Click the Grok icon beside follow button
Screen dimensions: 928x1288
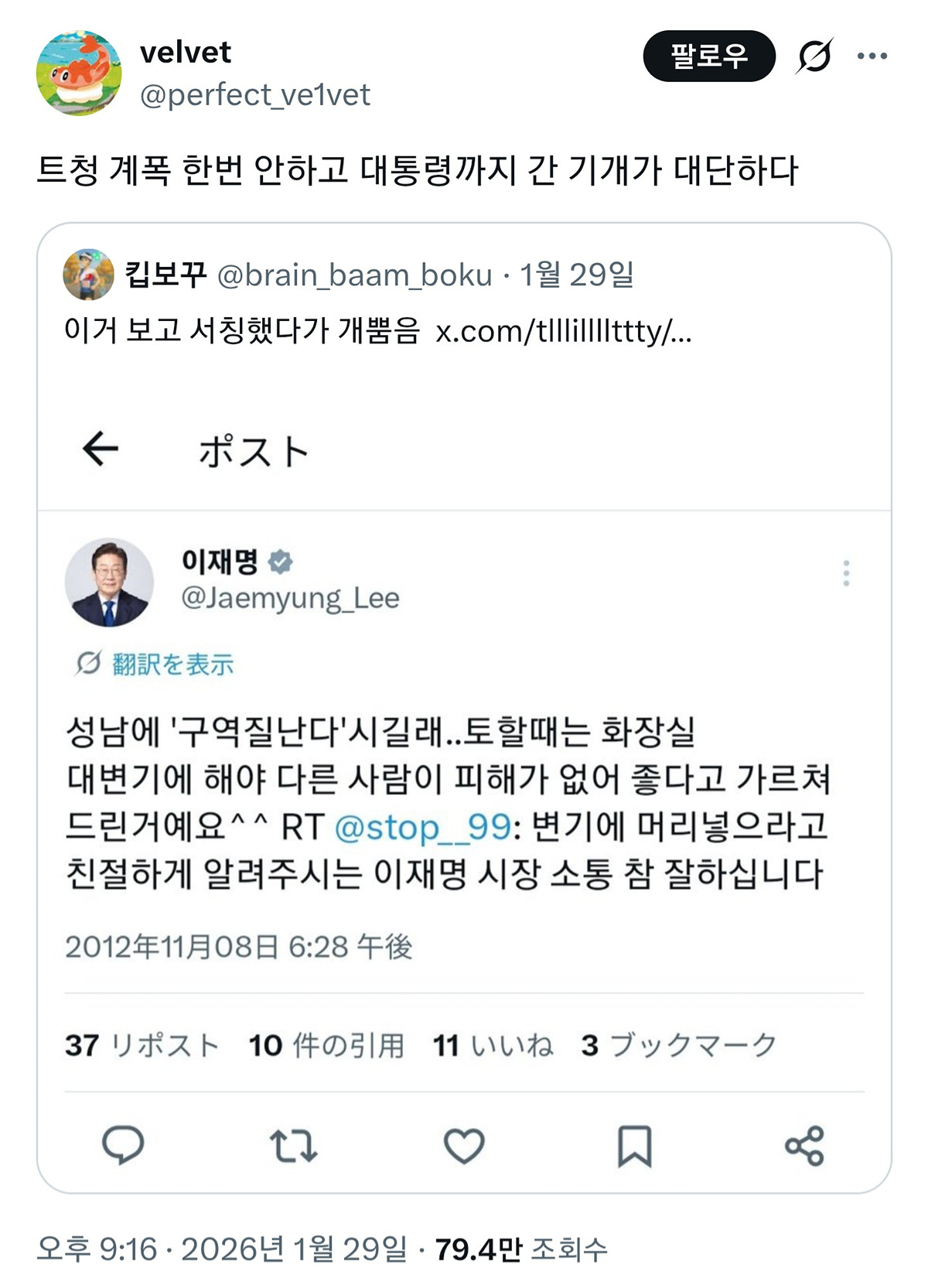pyautogui.click(x=814, y=56)
